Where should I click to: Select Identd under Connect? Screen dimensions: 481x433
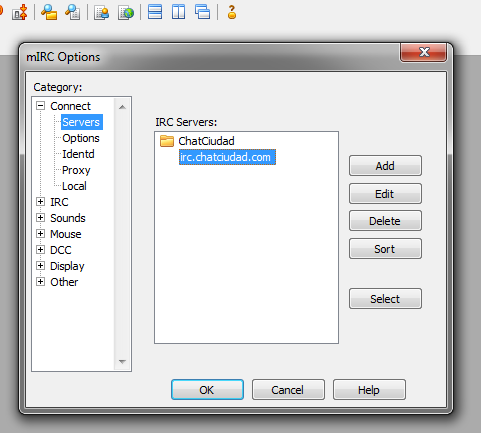coord(78,154)
